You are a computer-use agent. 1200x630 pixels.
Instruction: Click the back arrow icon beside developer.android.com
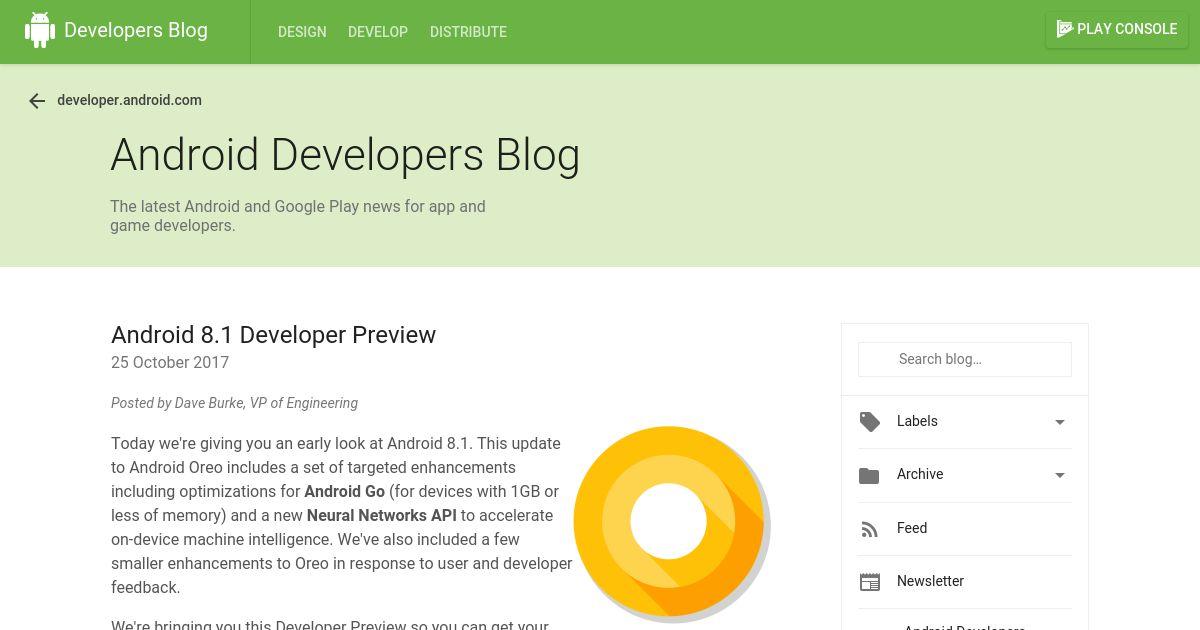(x=37, y=101)
